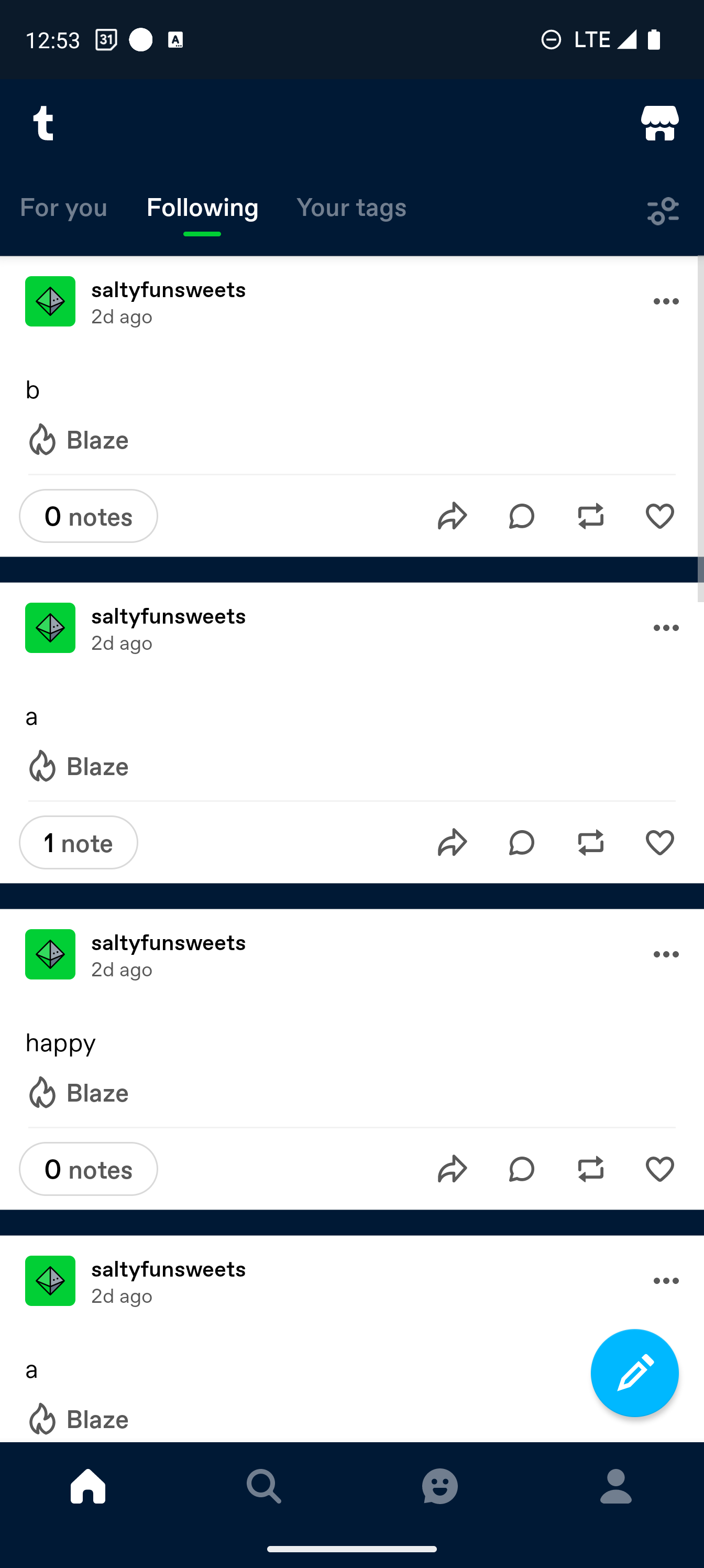Open the 1 note button
This screenshot has width=704, height=1568.
click(79, 843)
